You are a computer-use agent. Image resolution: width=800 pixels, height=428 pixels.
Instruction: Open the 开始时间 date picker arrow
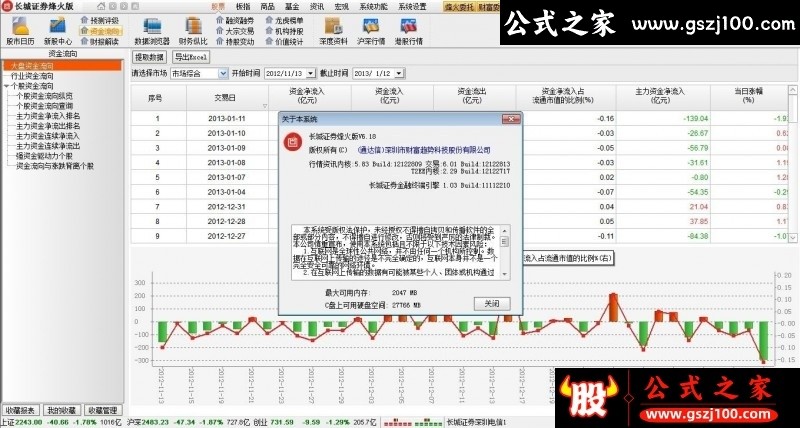[310, 73]
